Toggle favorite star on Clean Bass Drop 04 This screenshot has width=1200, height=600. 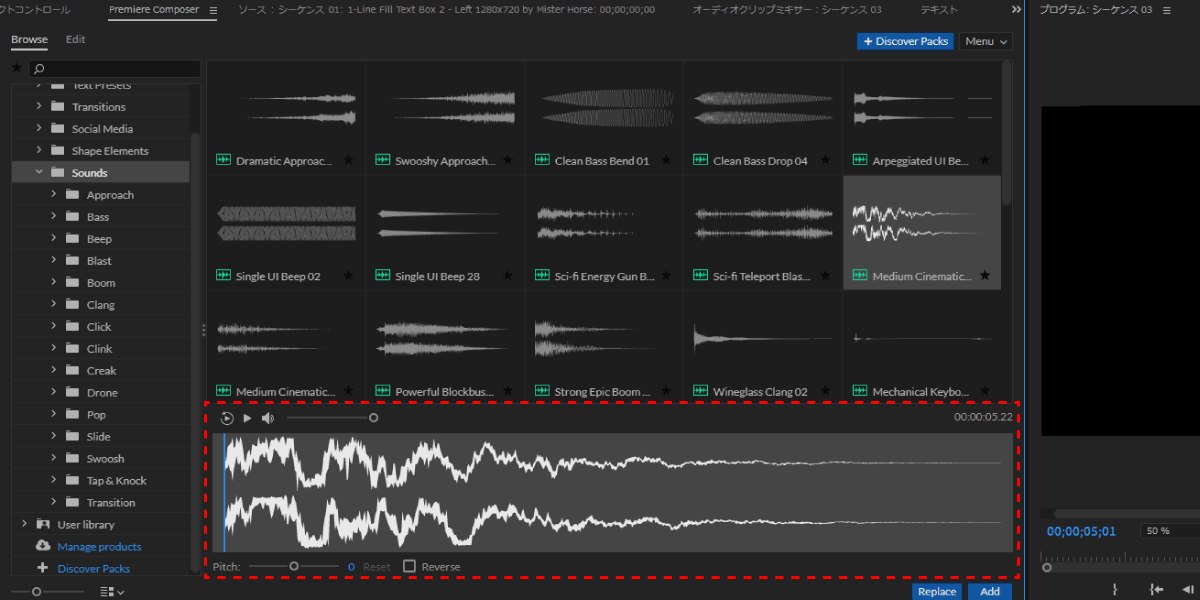825,160
